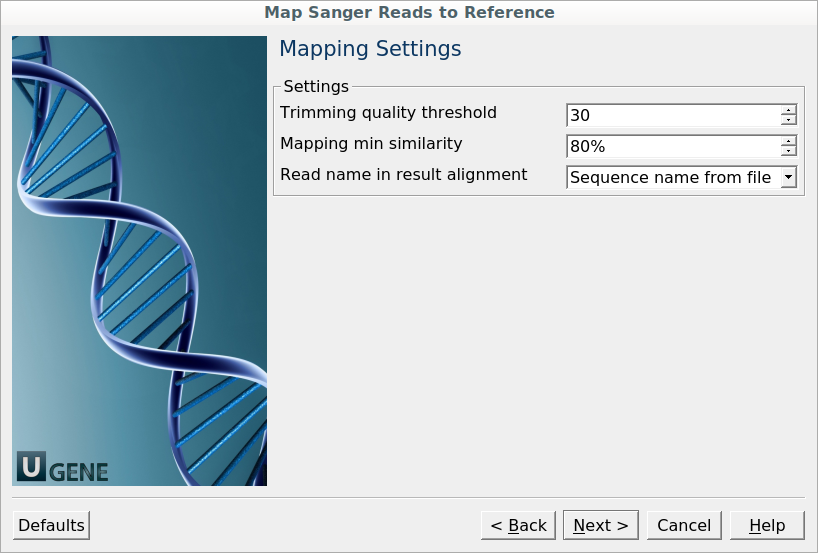Click the 'Mapping Settings' heading
Viewport: 818px width, 553px height.
tap(370, 49)
